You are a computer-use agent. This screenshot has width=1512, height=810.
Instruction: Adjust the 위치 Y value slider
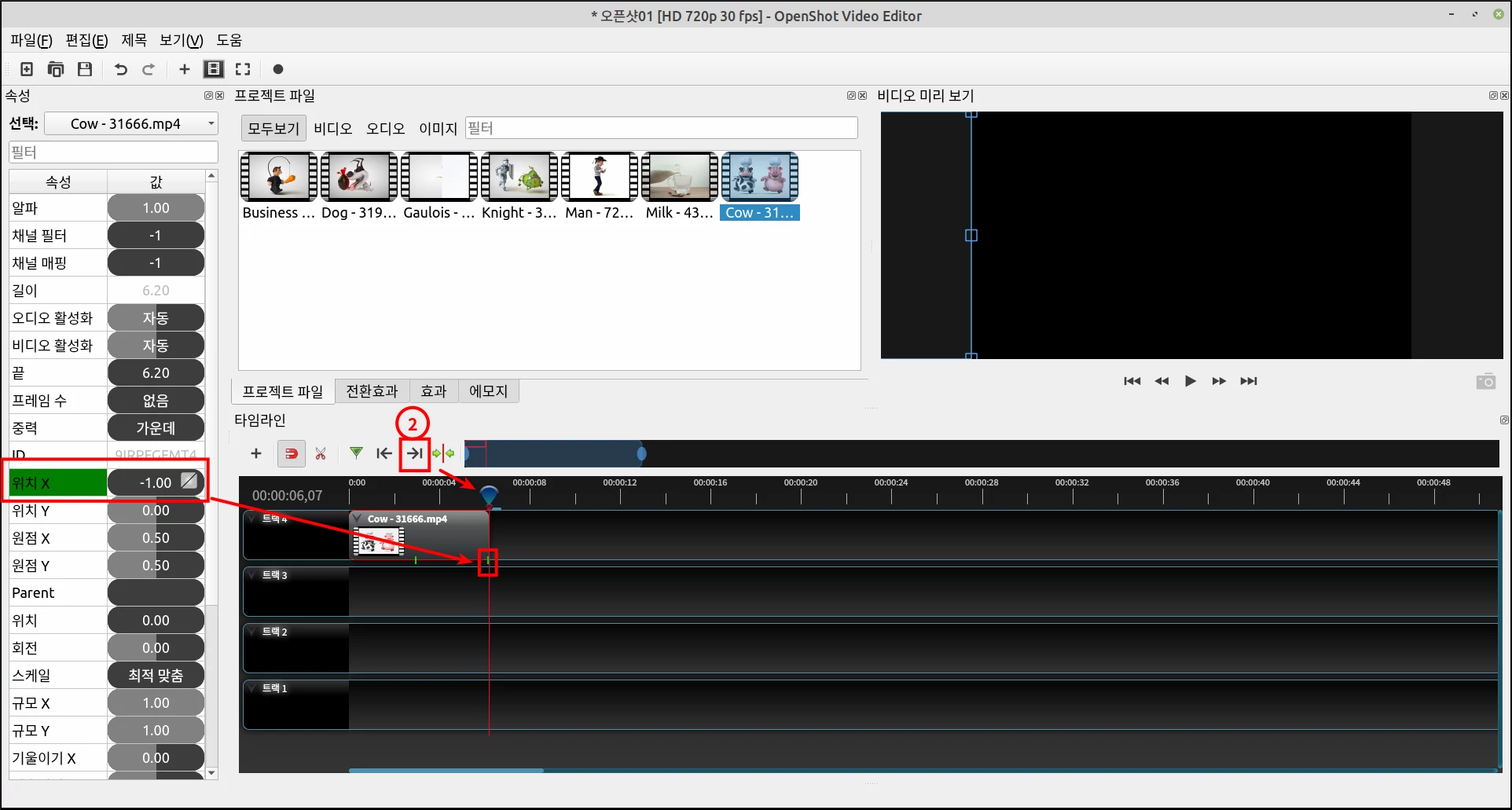[x=156, y=511]
